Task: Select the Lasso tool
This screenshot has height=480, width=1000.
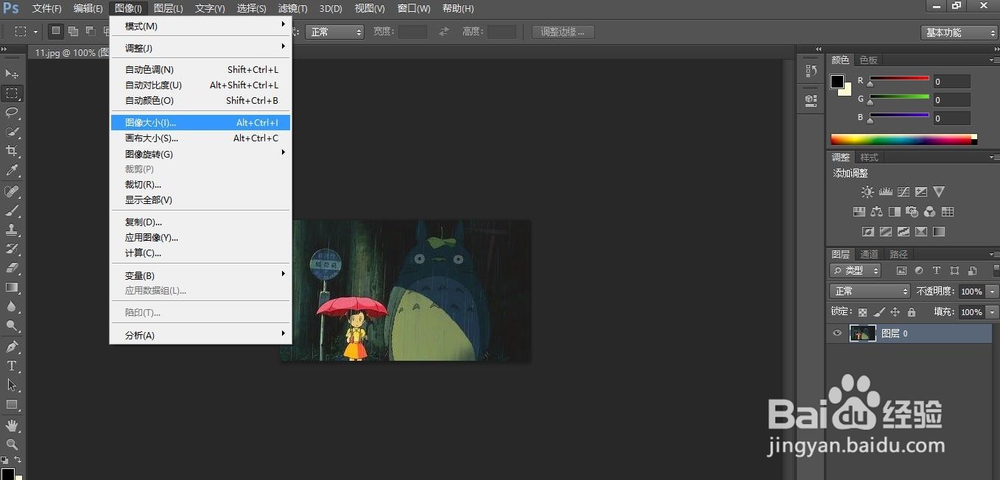Action: click(11, 112)
